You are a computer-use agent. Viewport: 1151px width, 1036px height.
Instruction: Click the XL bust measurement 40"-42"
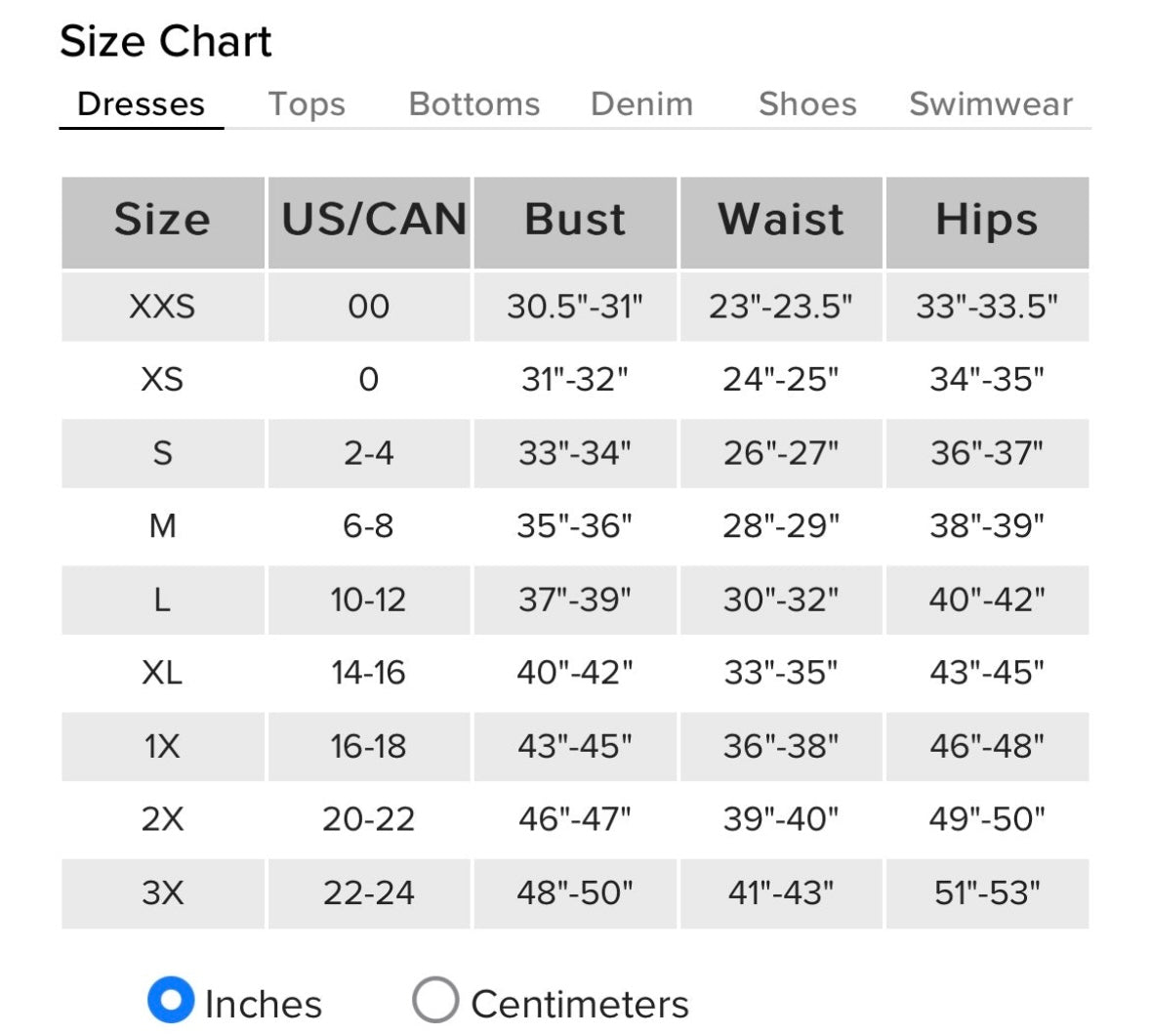pos(575,673)
